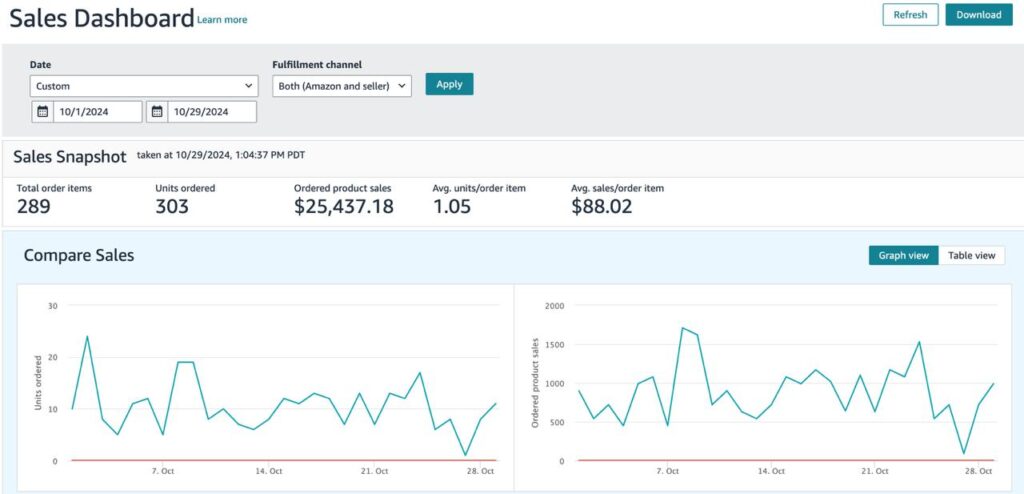Select the highest peak in Units ordered chart
This screenshot has width=1024, height=494.
click(88, 336)
